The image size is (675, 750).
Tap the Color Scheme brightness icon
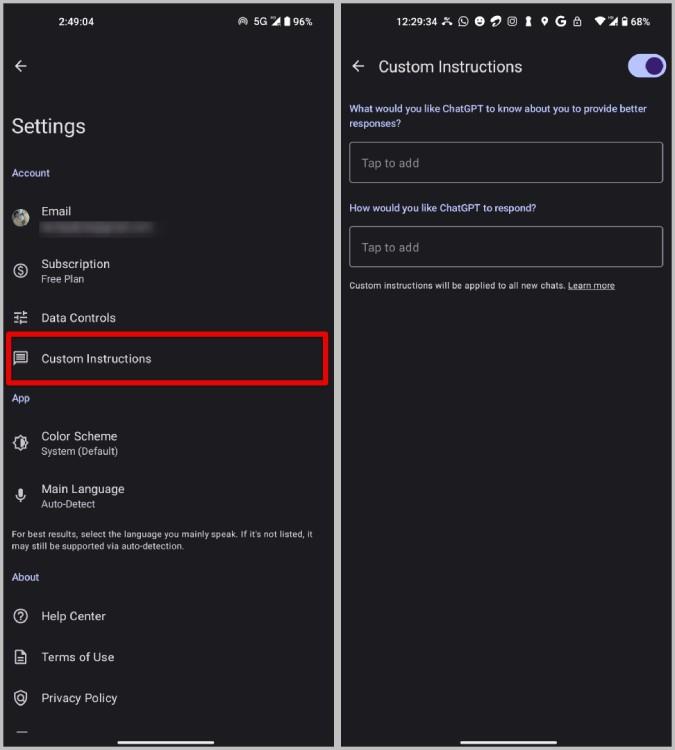[x=21, y=443]
